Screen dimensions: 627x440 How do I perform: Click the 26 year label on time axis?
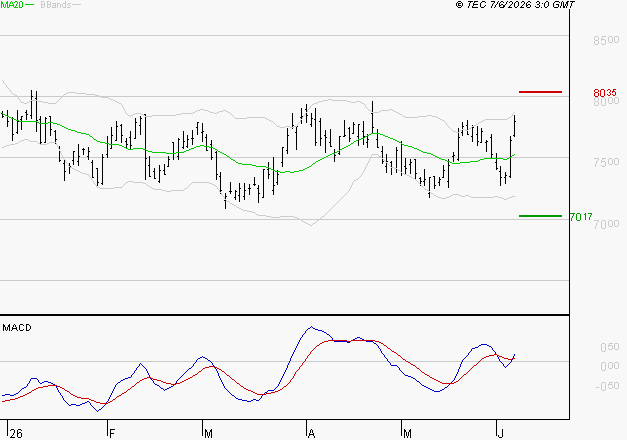tap(16, 433)
